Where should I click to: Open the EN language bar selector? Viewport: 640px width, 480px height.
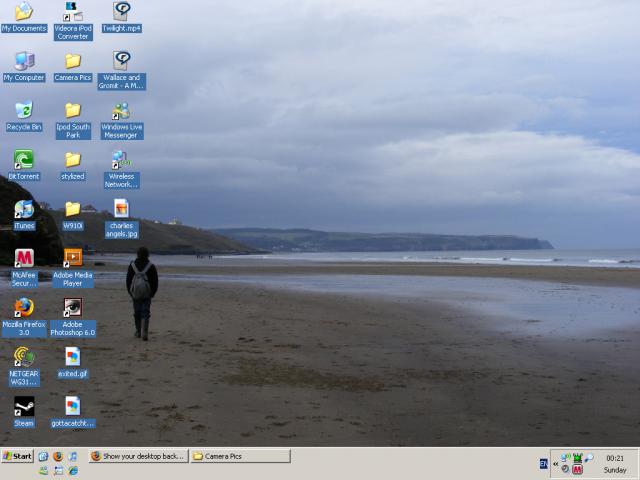coord(543,463)
